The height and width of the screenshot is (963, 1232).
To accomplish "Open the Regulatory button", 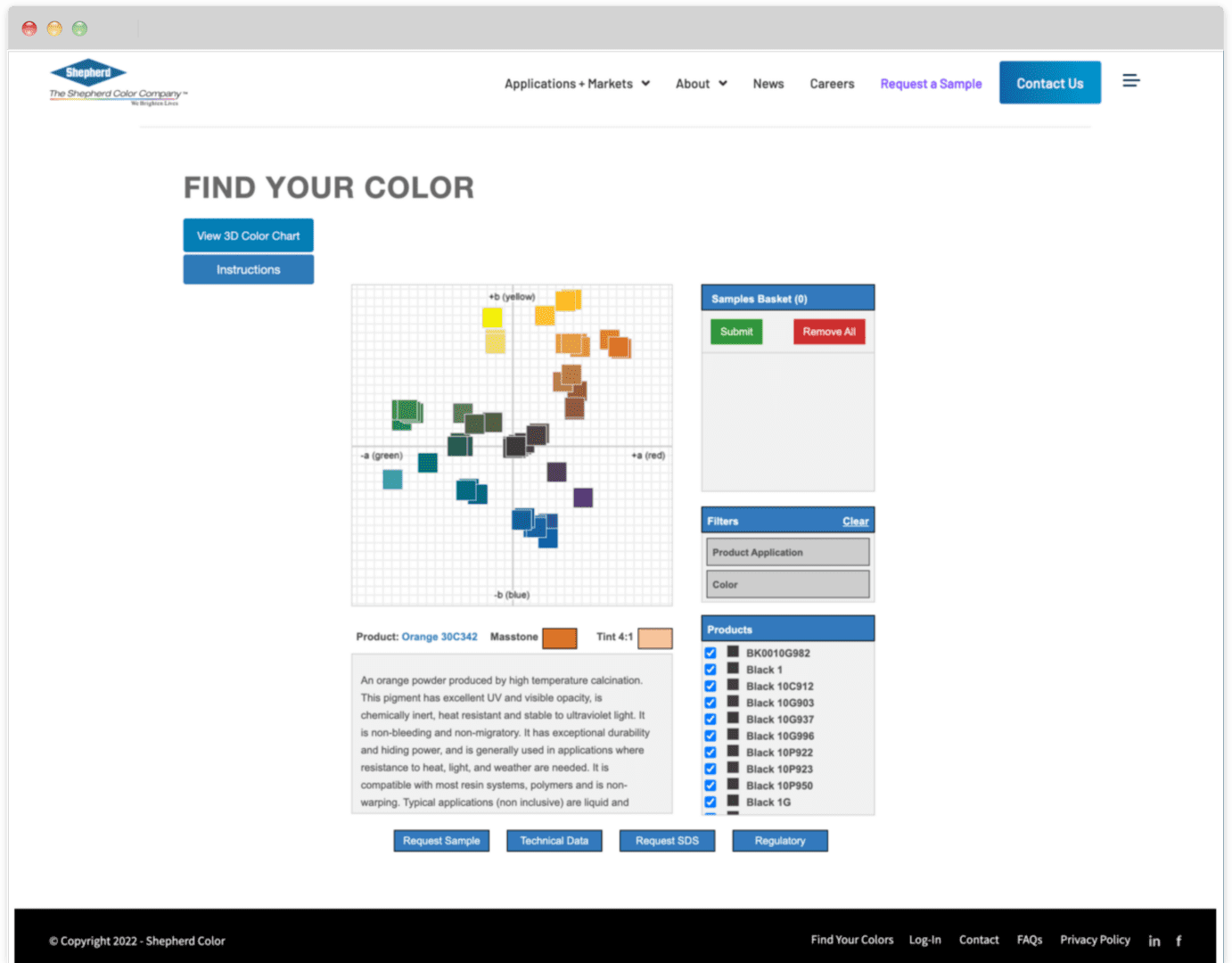I will click(780, 841).
